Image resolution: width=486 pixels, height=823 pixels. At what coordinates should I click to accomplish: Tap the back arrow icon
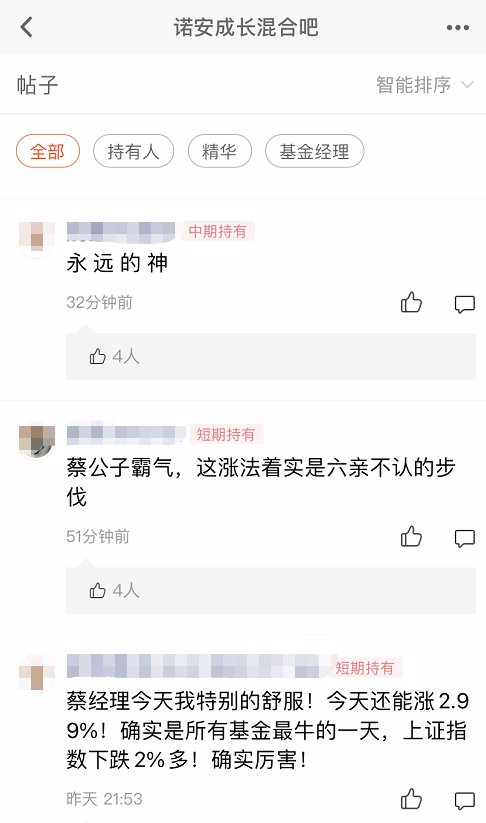click(26, 27)
